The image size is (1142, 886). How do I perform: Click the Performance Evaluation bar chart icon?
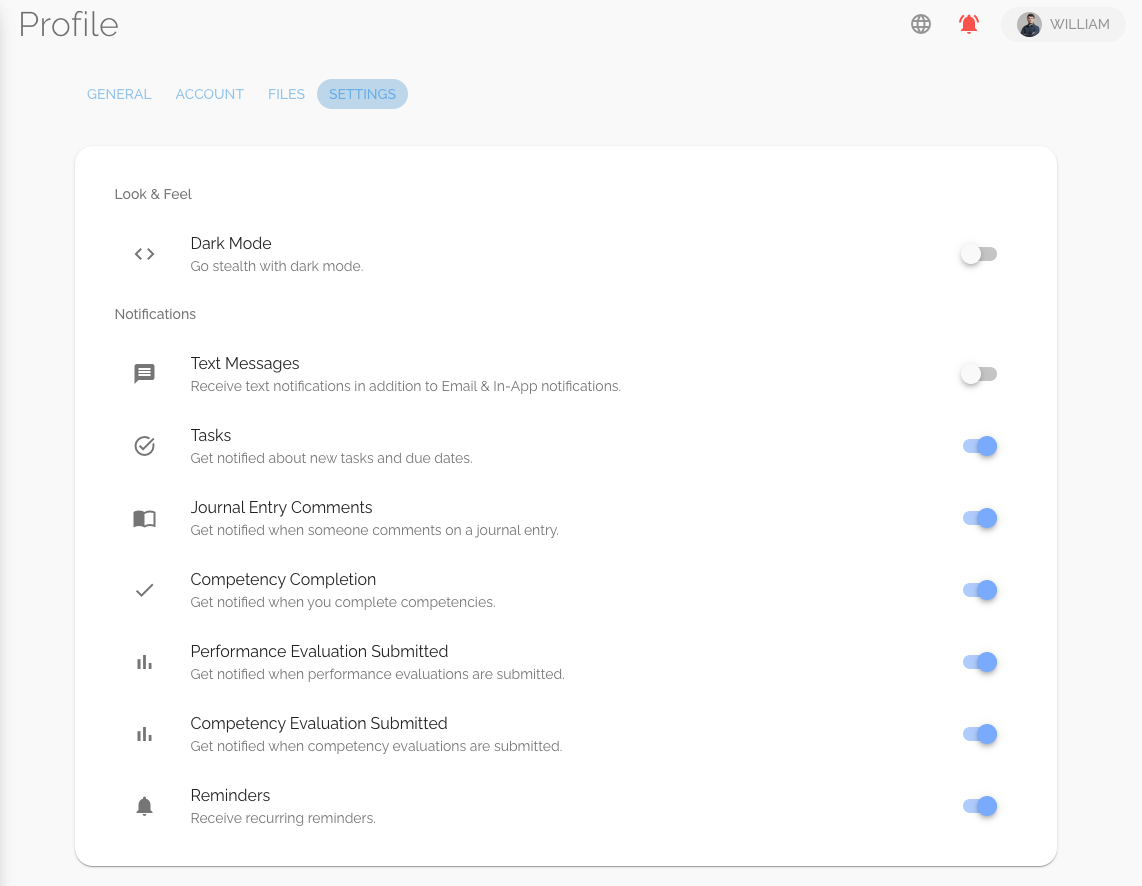[x=144, y=662]
